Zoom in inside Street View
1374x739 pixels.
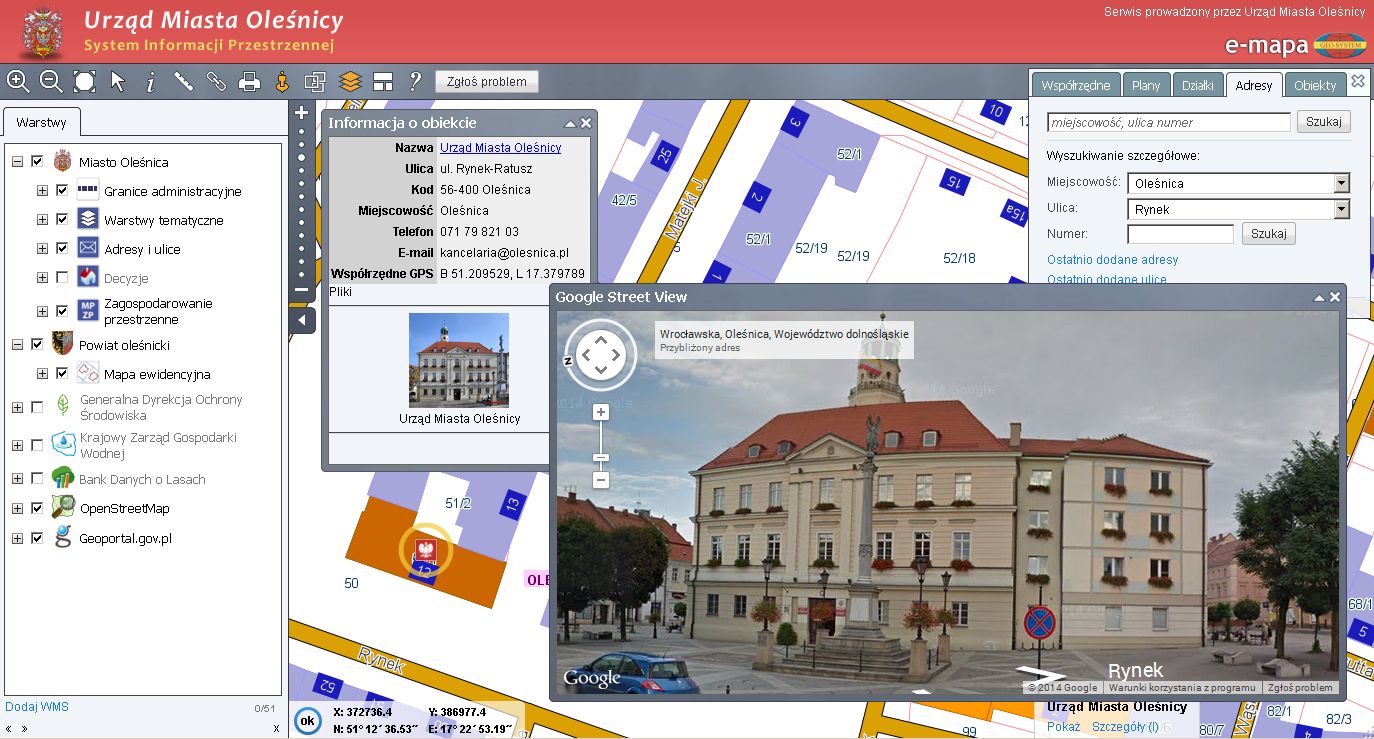click(601, 412)
